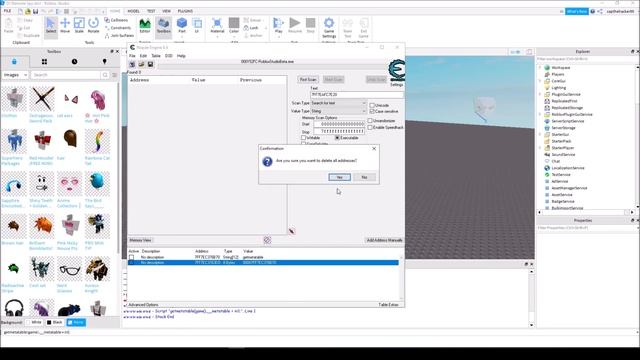Activate the Rotate tool
Image resolution: width=640 pixels, height=360 pixels.
pyautogui.click(x=93, y=26)
